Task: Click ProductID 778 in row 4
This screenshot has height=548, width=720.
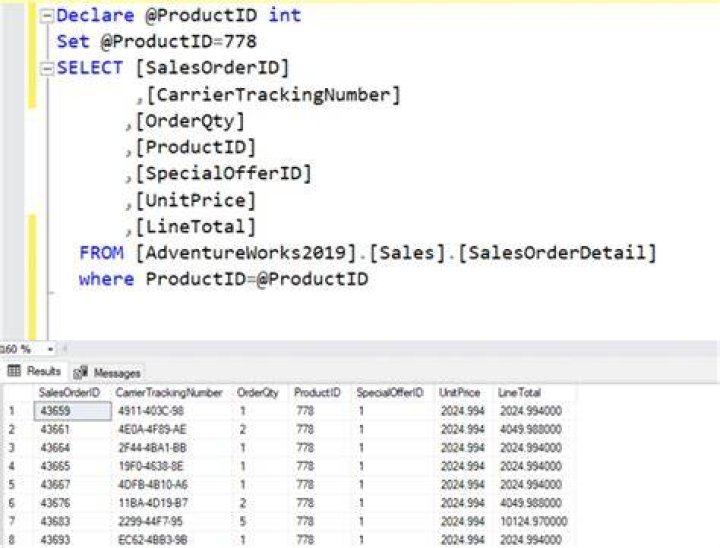Action: point(305,466)
